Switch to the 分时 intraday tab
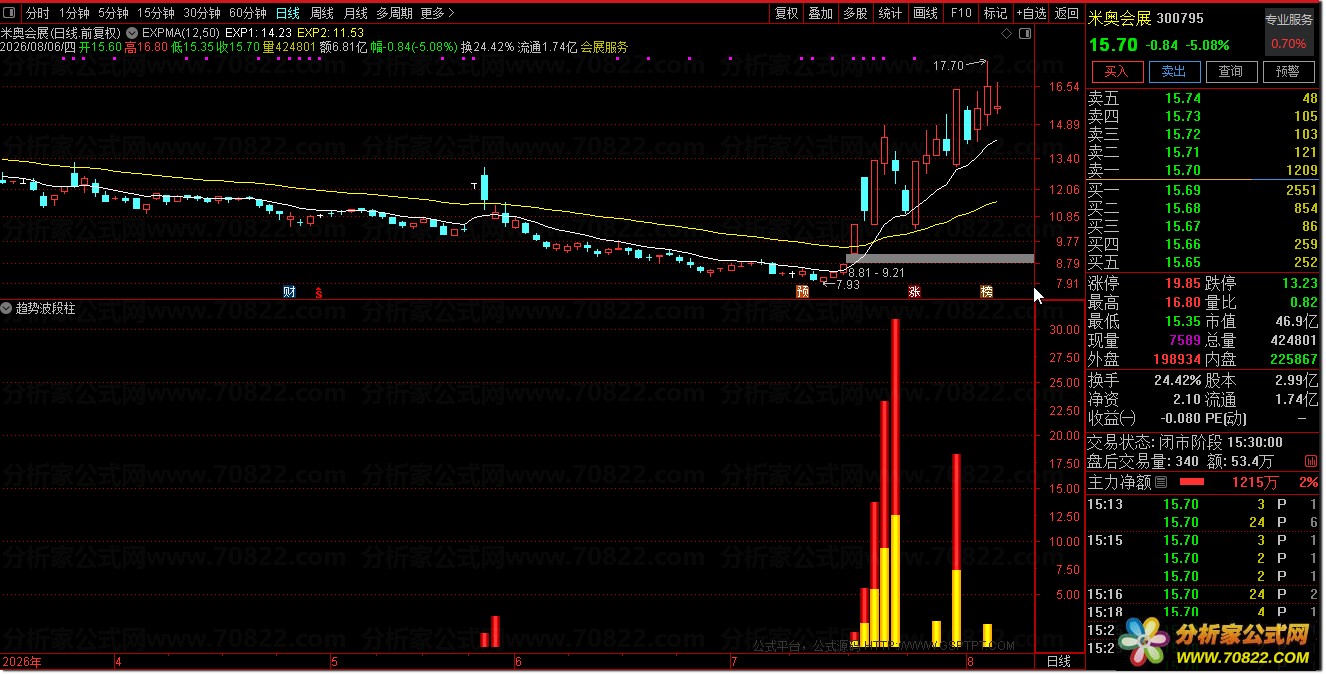This screenshot has height=674, width=1326. coord(37,13)
